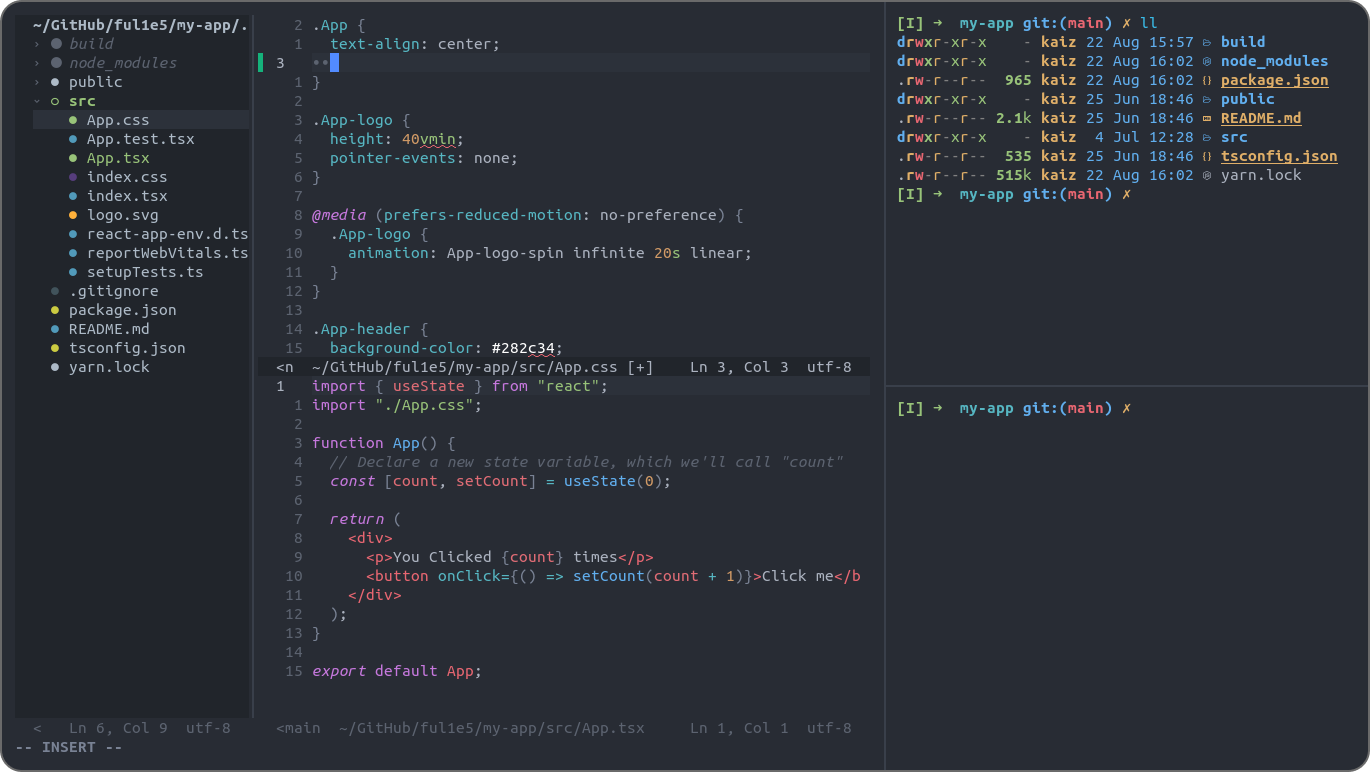Click 'export default App;' line in App.tsx

(x=397, y=671)
